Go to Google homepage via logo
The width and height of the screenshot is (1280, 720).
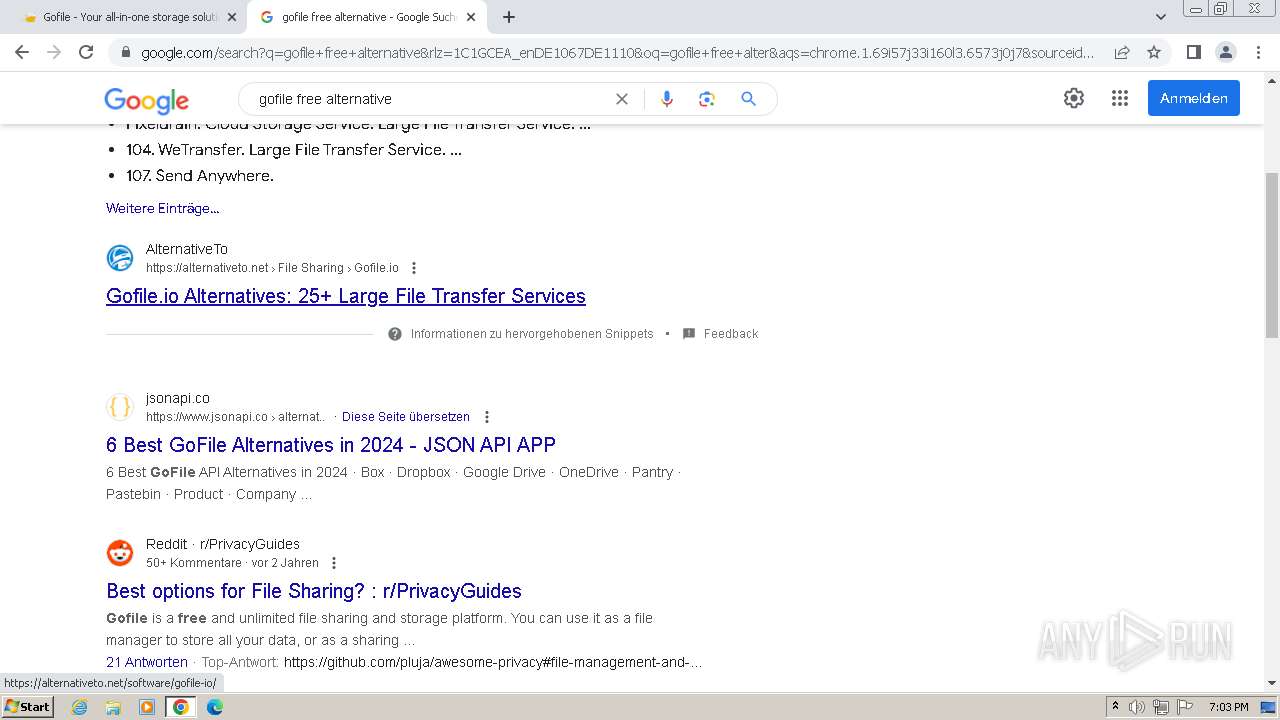(146, 100)
